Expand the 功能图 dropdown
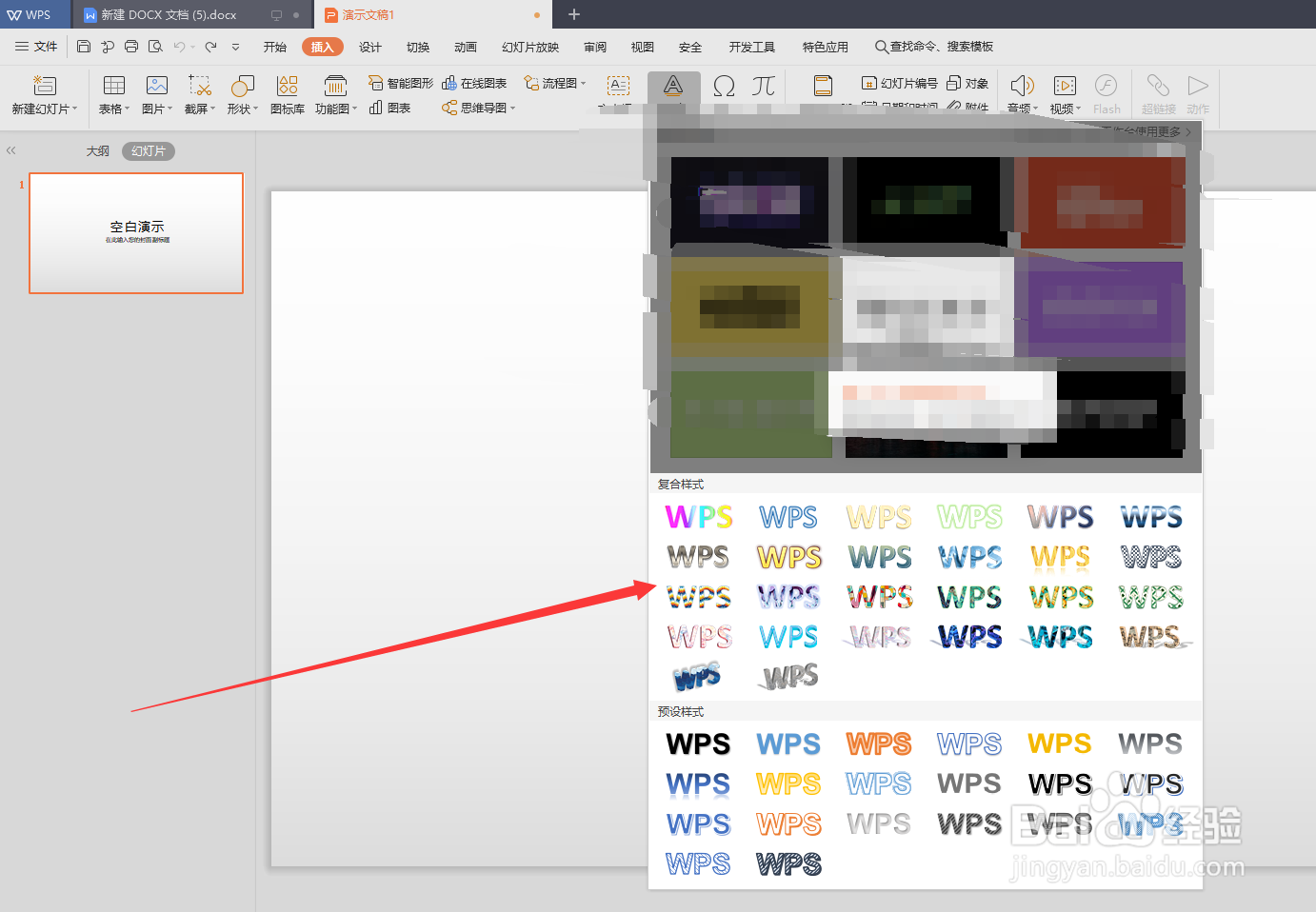Screen dimensions: 1316x912 [x=354, y=109]
